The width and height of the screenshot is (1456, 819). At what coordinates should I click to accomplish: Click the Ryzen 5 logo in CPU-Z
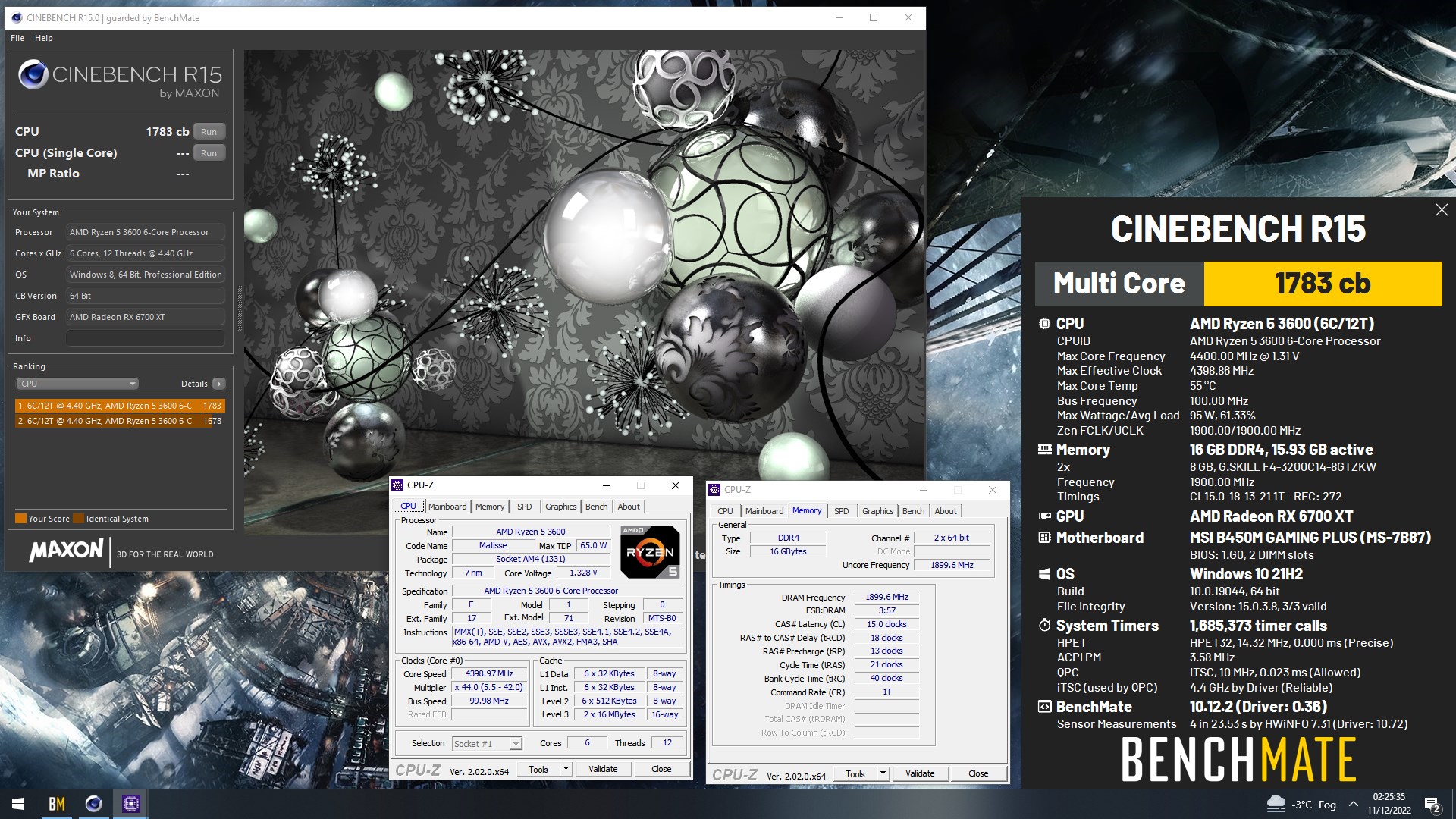[650, 552]
